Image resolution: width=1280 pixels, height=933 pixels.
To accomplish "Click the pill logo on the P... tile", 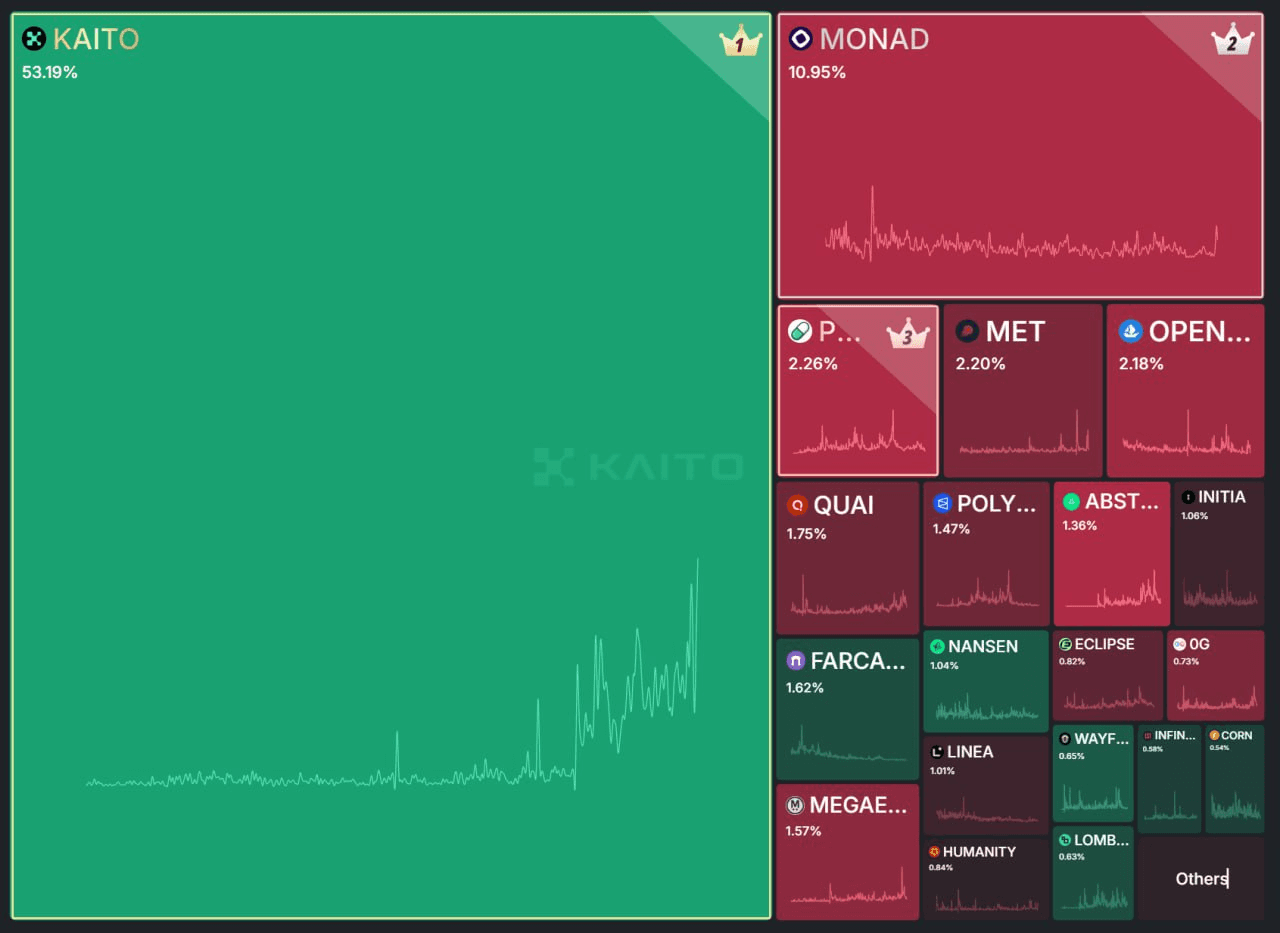I will click(x=800, y=331).
